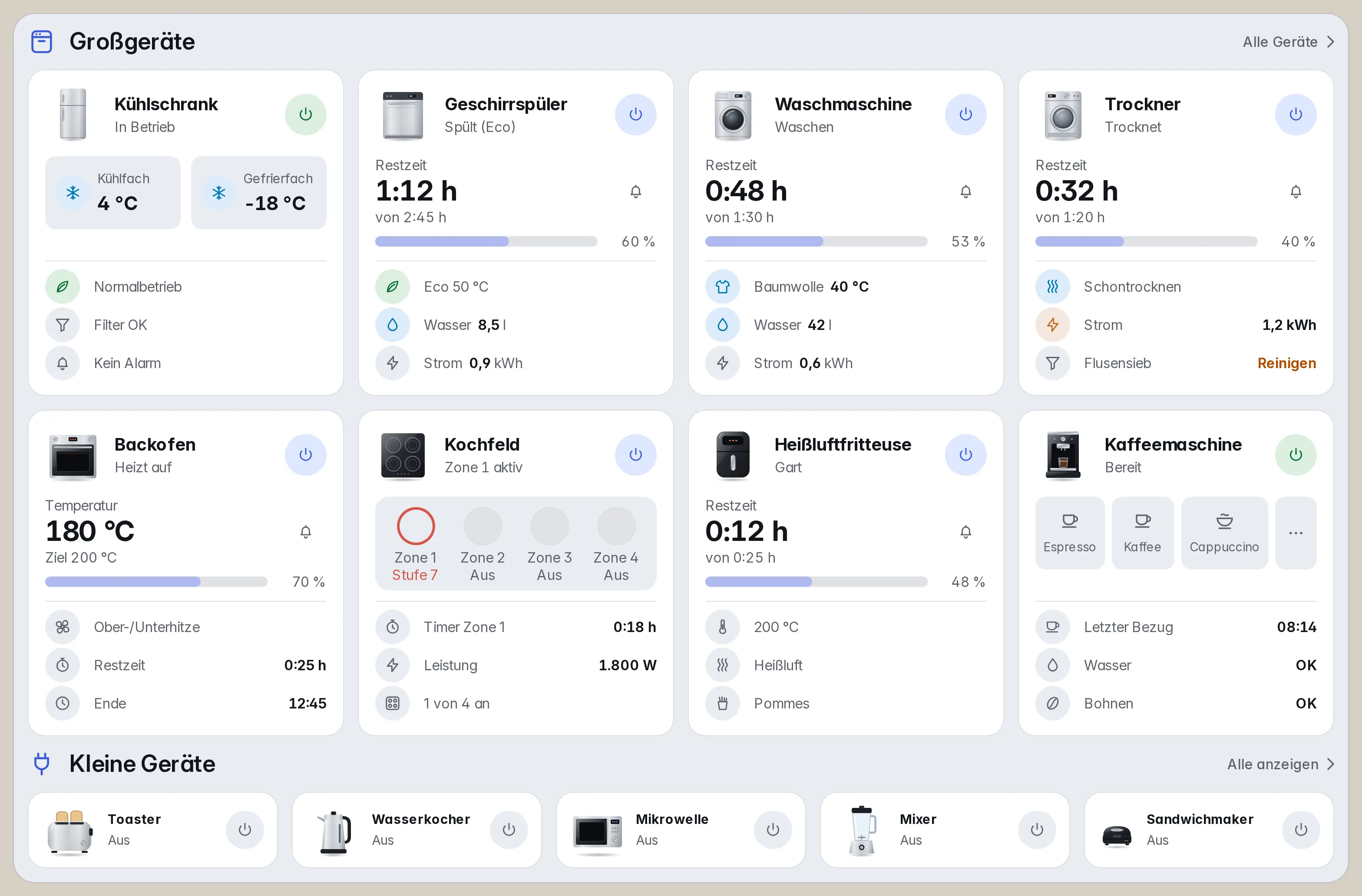This screenshot has height=896, width=1362.
Task: Click the Ober-/Unterhitze fan icon
Action: pos(63,627)
